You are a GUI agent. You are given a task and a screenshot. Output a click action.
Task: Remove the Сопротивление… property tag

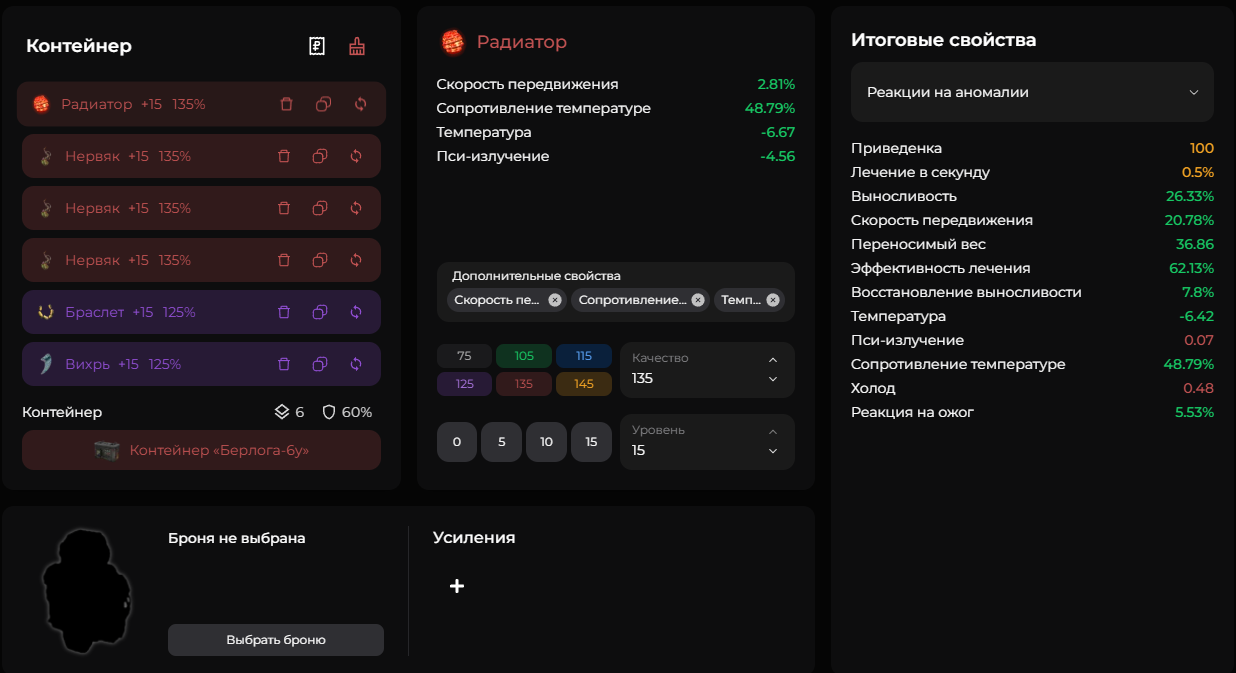(698, 299)
